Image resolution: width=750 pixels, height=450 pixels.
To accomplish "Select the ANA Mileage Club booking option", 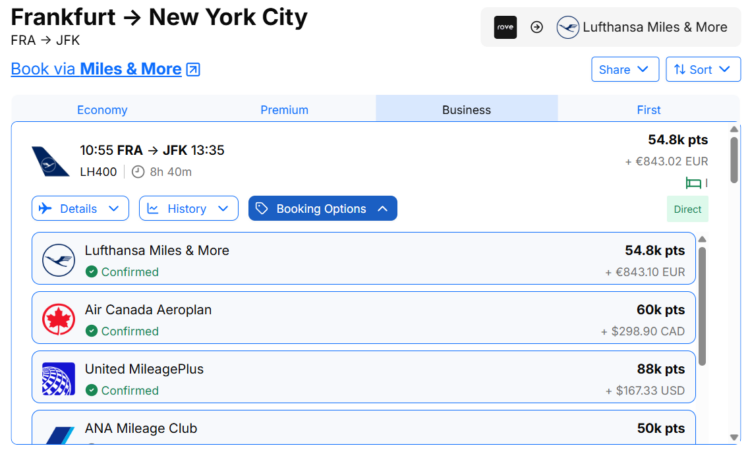I will (x=364, y=427).
